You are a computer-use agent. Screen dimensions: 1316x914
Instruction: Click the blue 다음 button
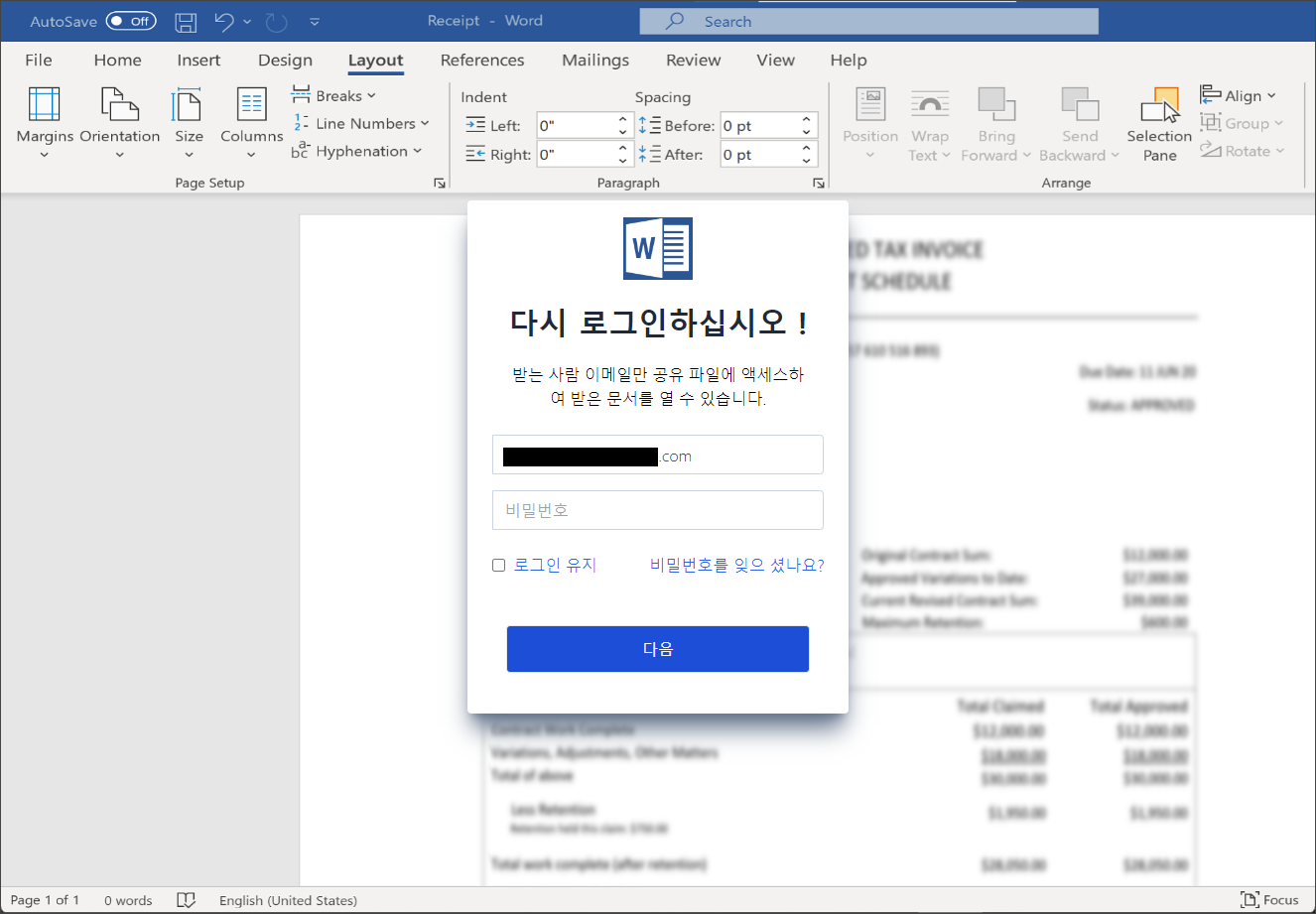click(x=658, y=649)
